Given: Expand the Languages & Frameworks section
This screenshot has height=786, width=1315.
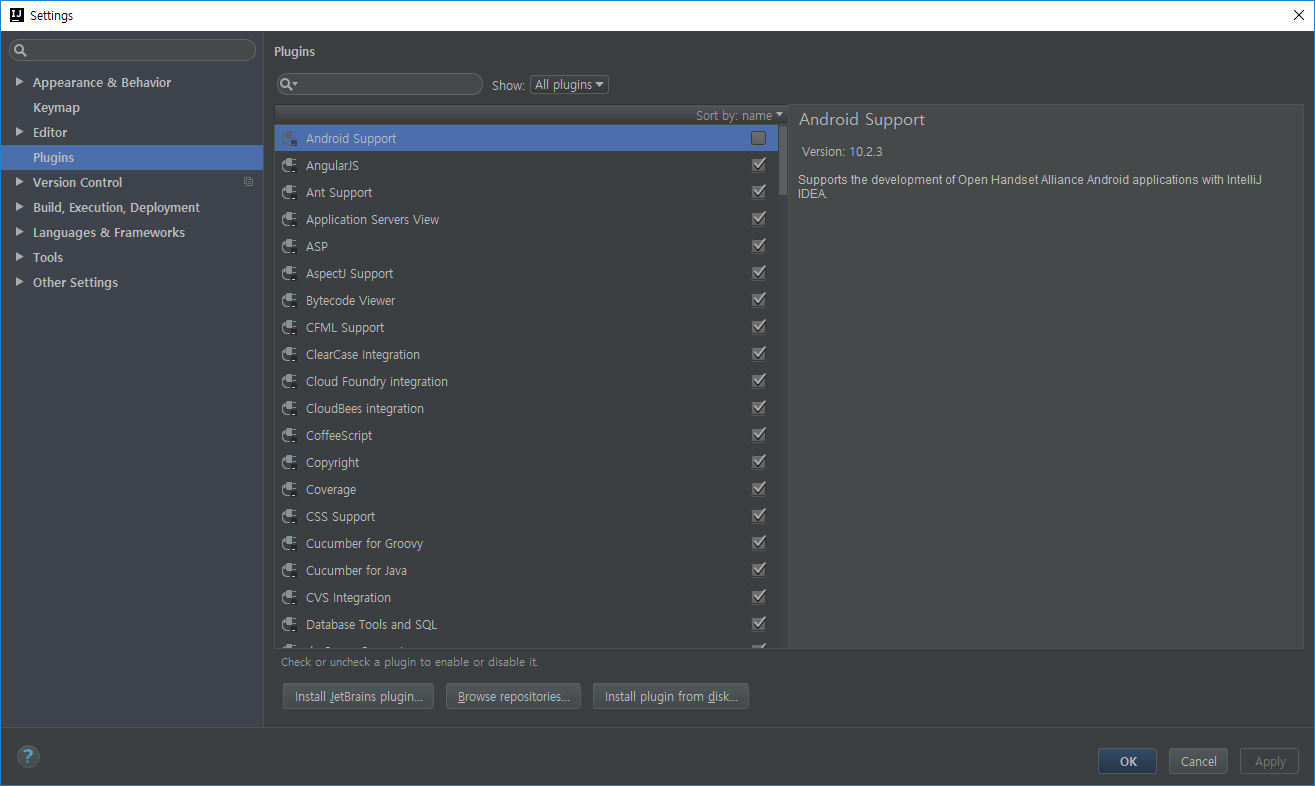Looking at the screenshot, I should 19,232.
